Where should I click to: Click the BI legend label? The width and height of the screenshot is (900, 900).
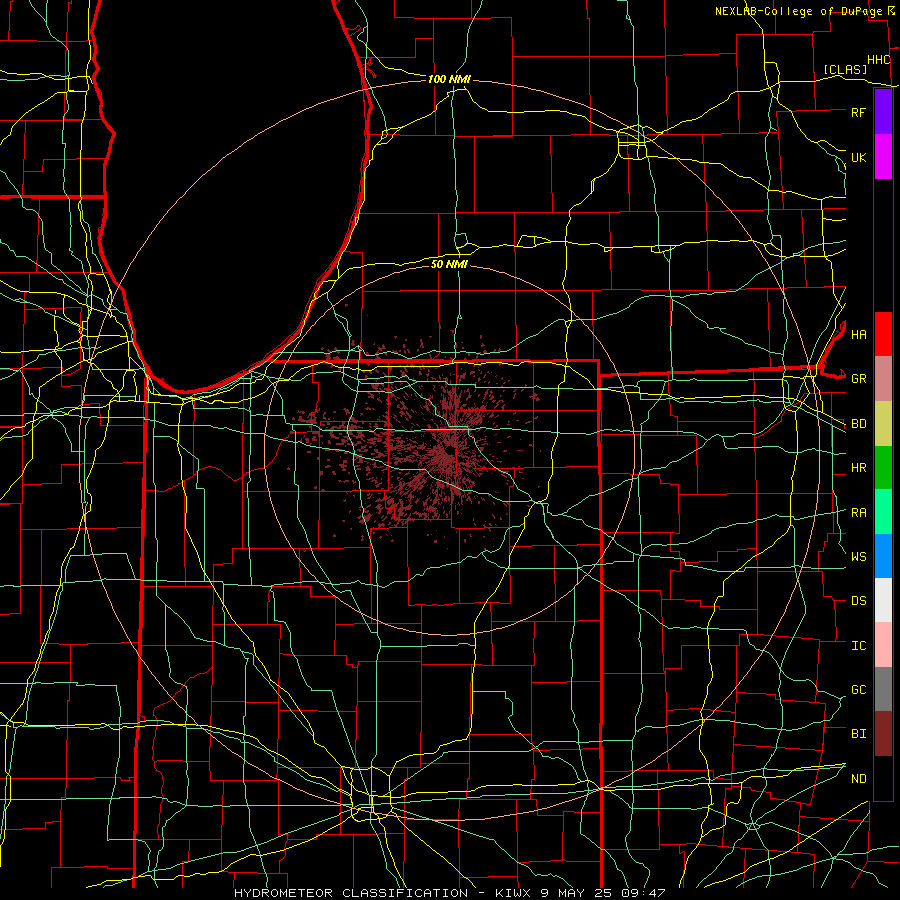pos(858,734)
